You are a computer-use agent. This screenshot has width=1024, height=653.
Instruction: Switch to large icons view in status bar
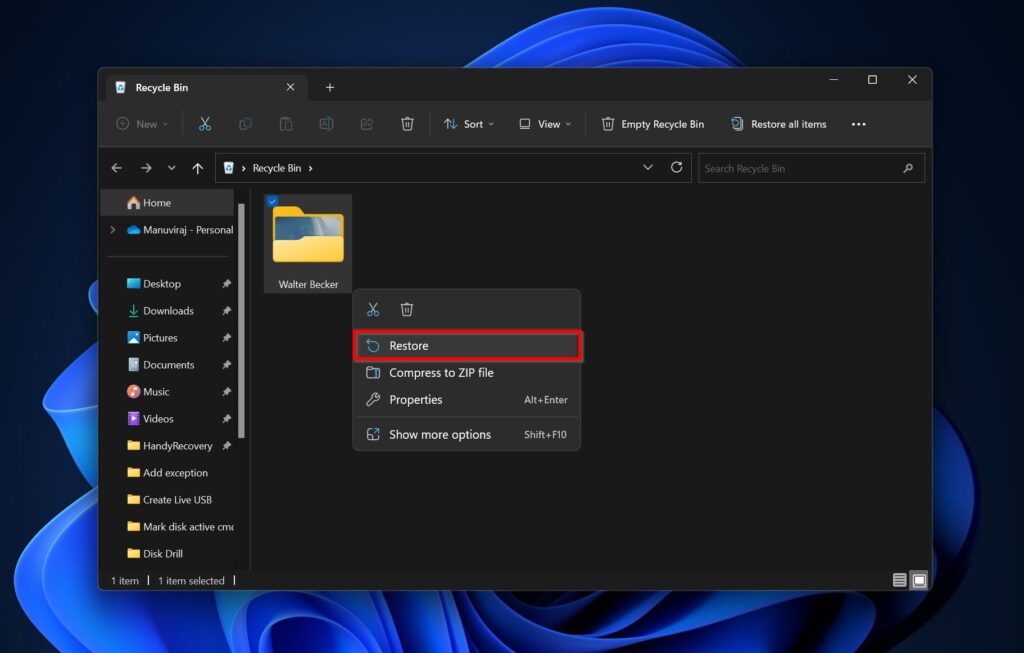pyautogui.click(x=919, y=580)
